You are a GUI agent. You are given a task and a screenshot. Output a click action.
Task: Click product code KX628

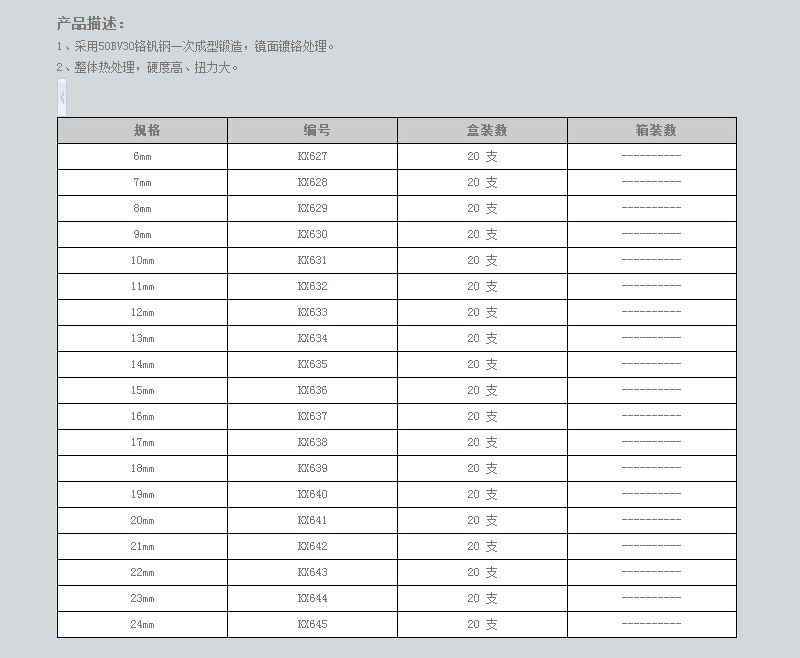coord(312,183)
